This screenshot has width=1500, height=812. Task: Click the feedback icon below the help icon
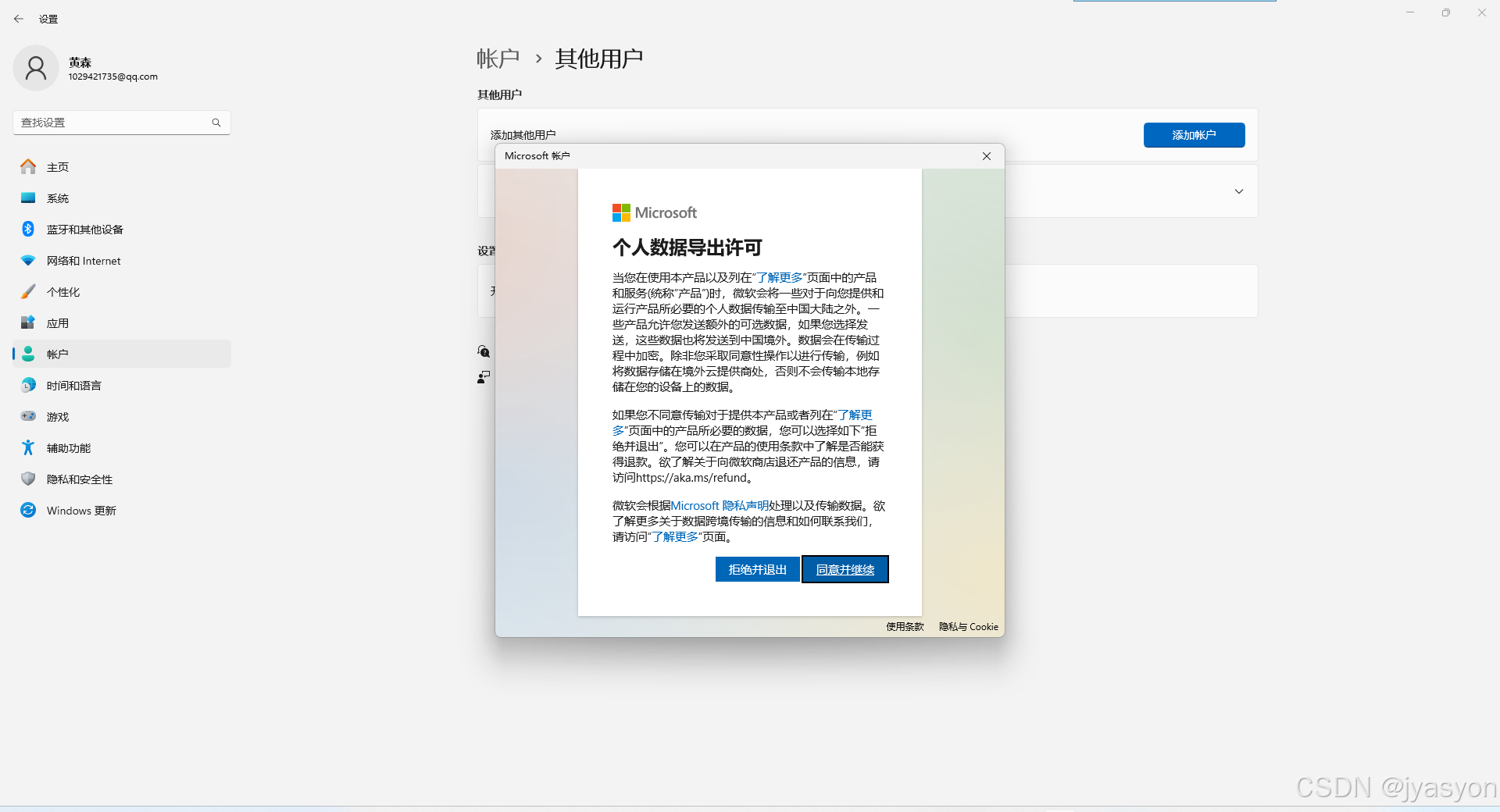(484, 377)
